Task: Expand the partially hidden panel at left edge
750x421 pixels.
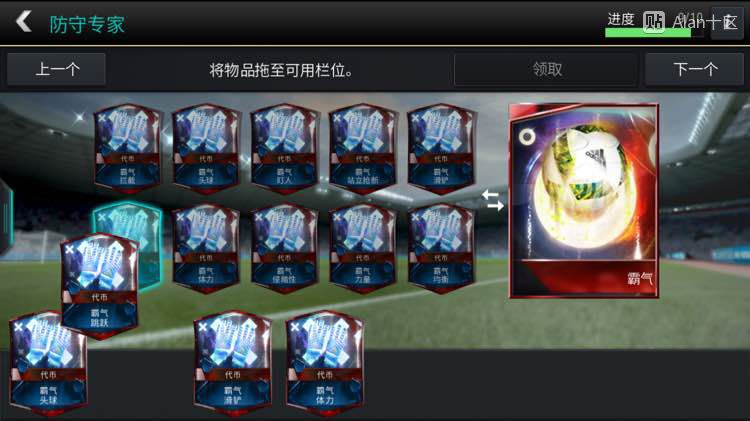Action: [x=6, y=217]
